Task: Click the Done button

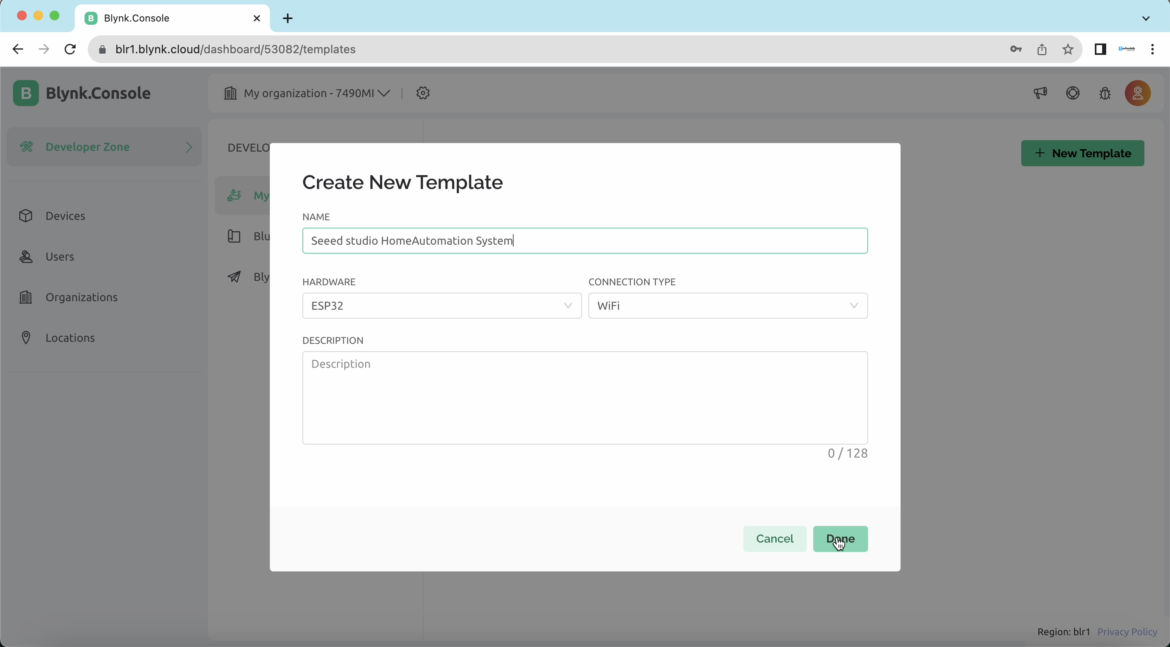Action: pyautogui.click(x=840, y=539)
